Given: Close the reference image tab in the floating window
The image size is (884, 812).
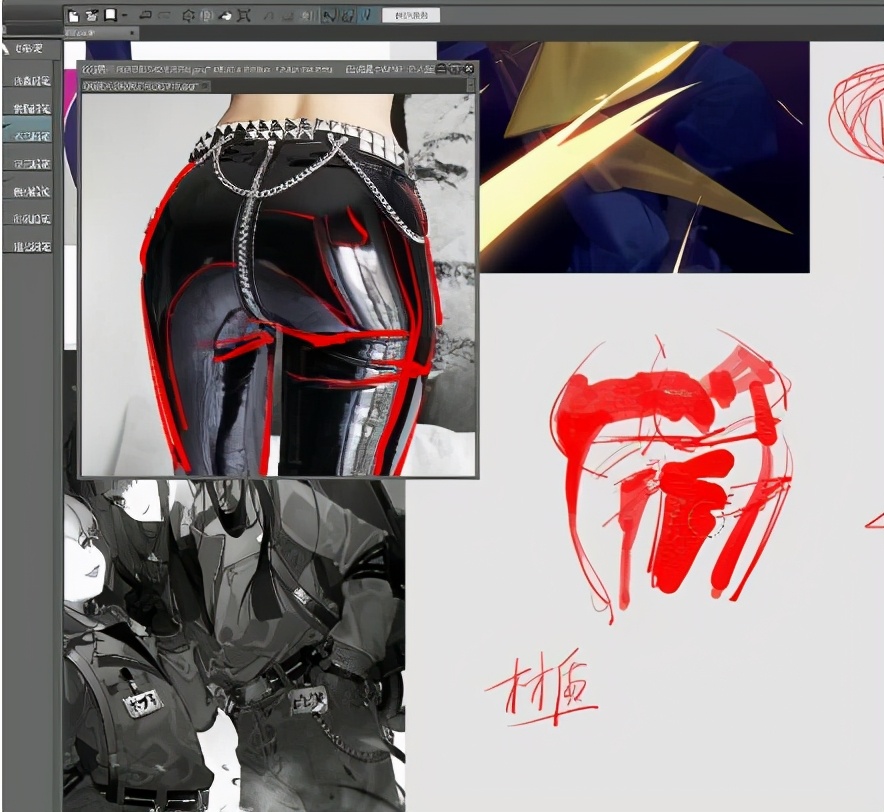Looking at the screenshot, I should coord(205,86).
